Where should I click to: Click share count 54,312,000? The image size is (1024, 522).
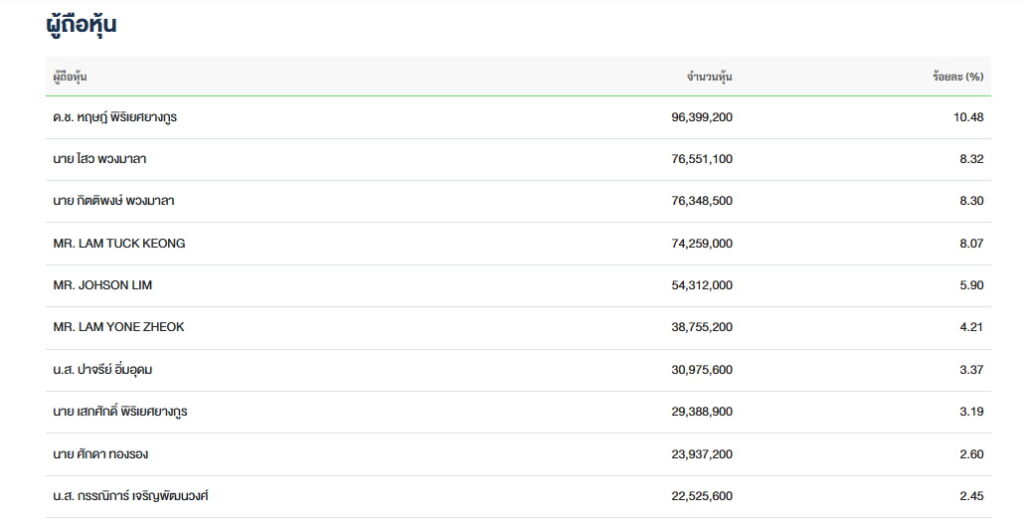pyautogui.click(x=702, y=285)
